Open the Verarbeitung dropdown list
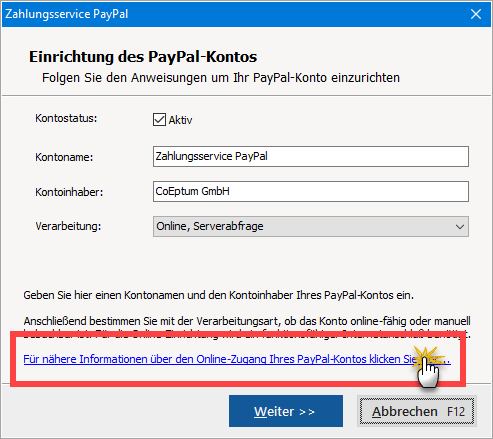Screen dimensions: 493x439 [x=311, y=227]
